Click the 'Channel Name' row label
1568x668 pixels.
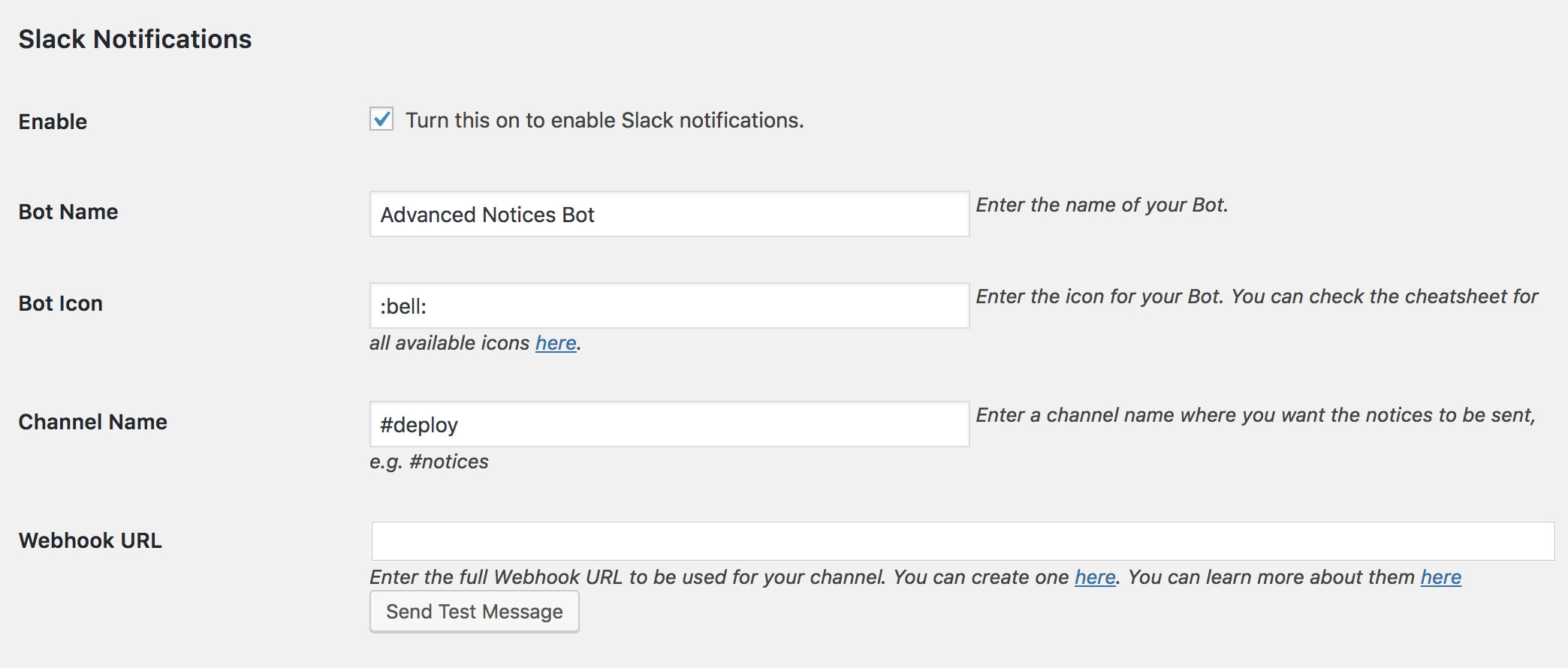[93, 423]
